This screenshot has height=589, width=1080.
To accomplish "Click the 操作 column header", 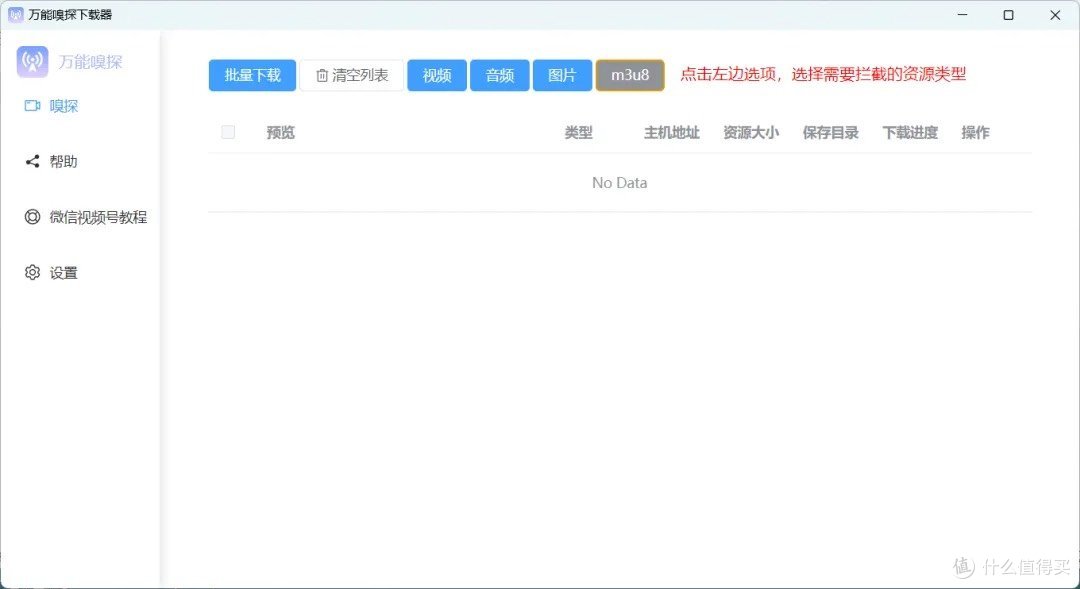I will tap(975, 132).
